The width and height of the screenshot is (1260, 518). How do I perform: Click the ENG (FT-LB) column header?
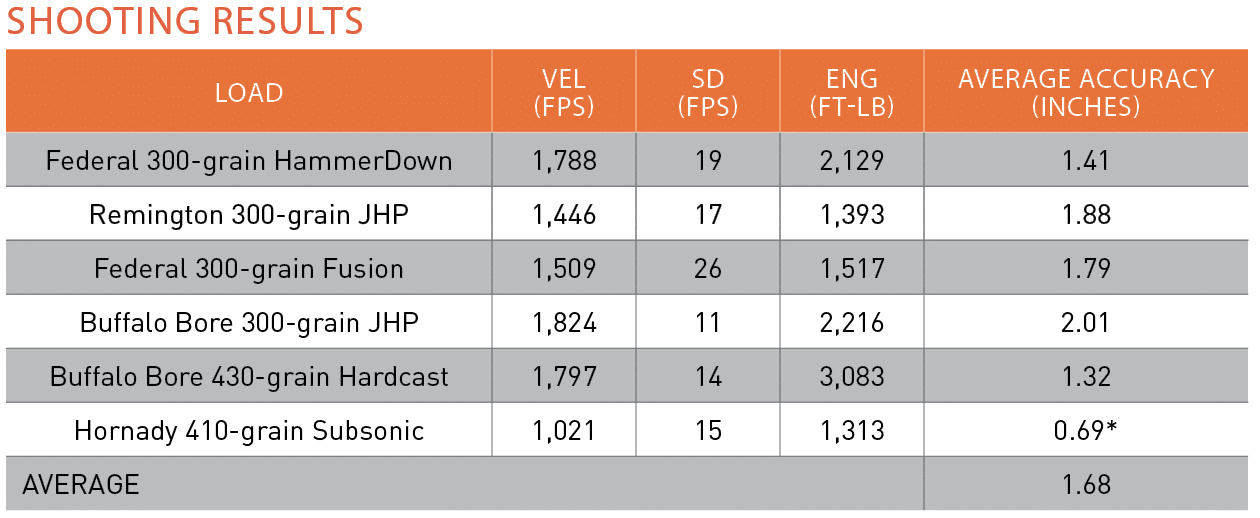[x=851, y=93]
